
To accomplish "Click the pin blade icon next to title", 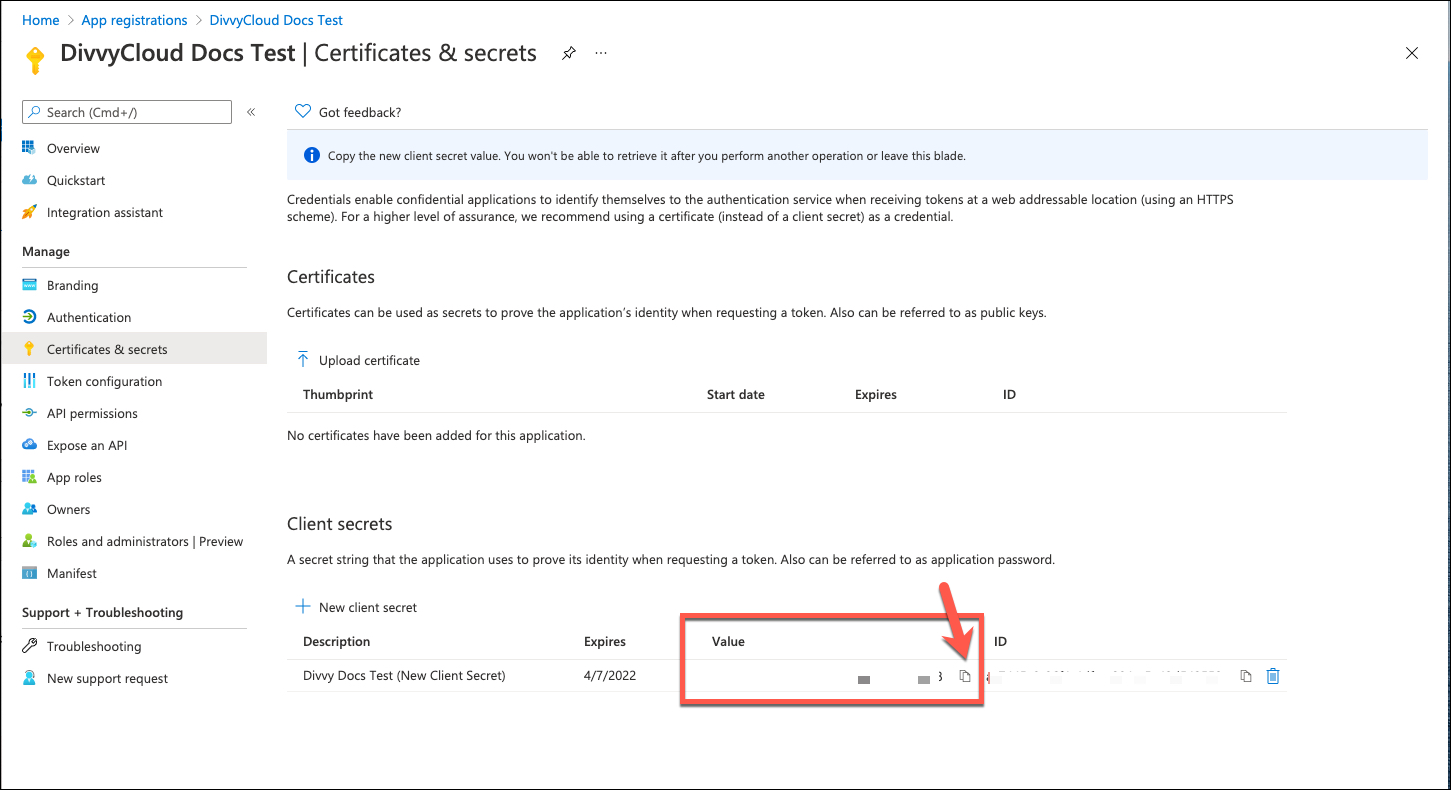I will pos(568,53).
